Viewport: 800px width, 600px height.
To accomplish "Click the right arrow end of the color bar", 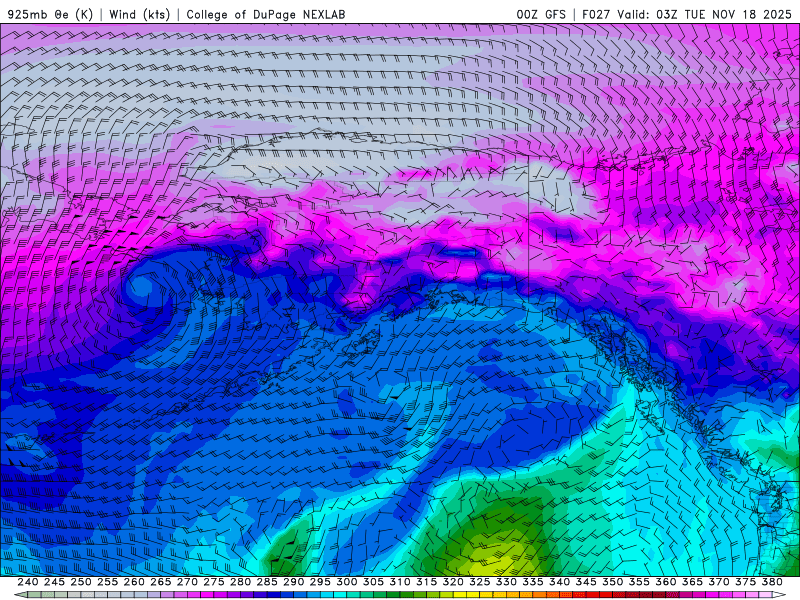I will pos(779,595).
